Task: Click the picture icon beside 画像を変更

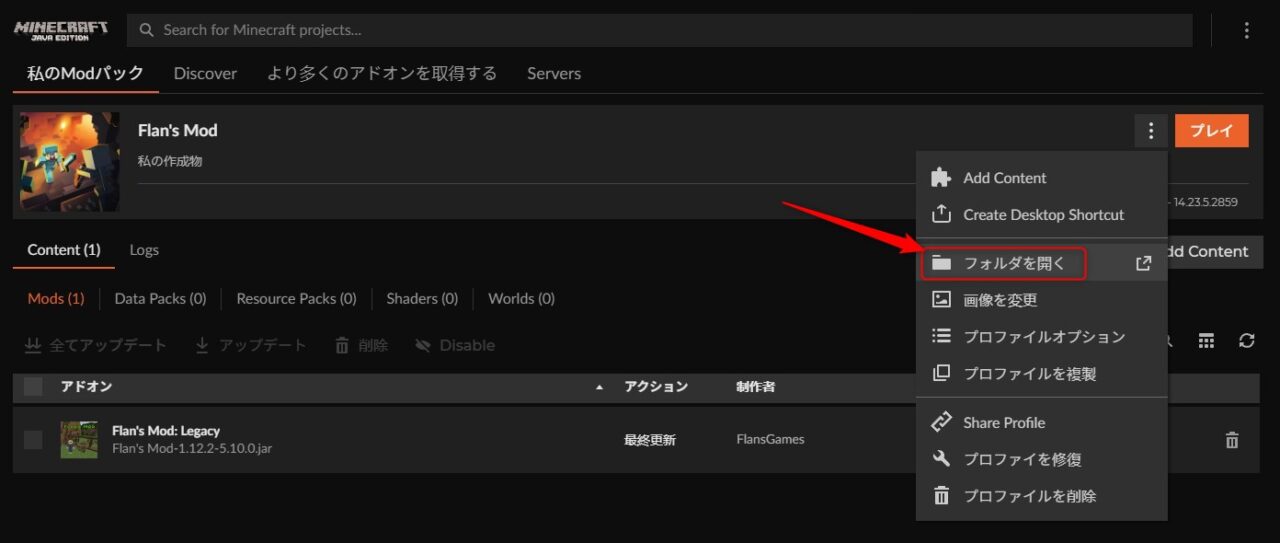Action: [x=941, y=299]
